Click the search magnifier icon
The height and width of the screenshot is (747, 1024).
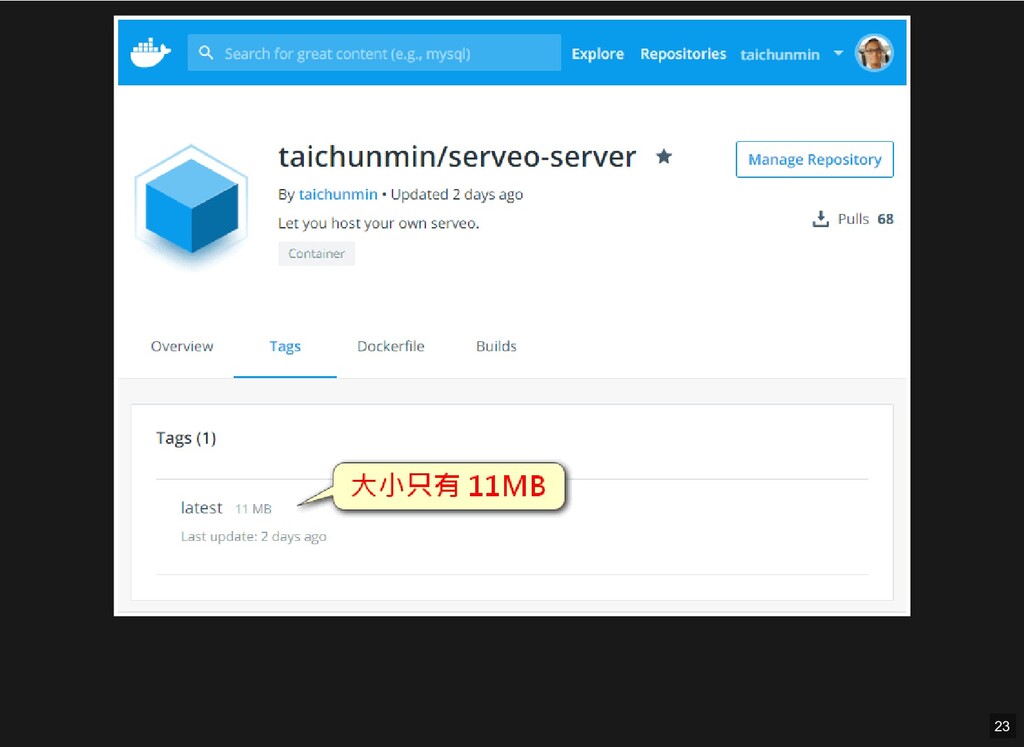point(206,53)
